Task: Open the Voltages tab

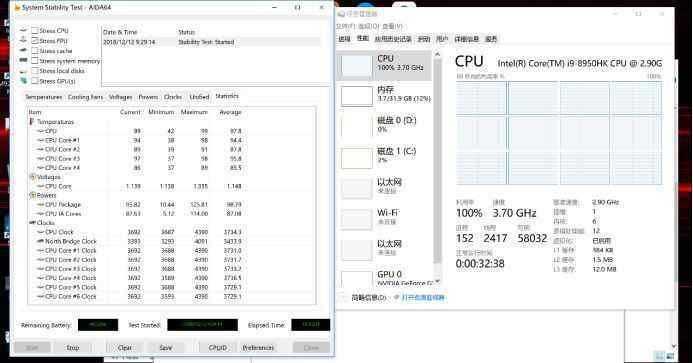Action: (x=121, y=97)
